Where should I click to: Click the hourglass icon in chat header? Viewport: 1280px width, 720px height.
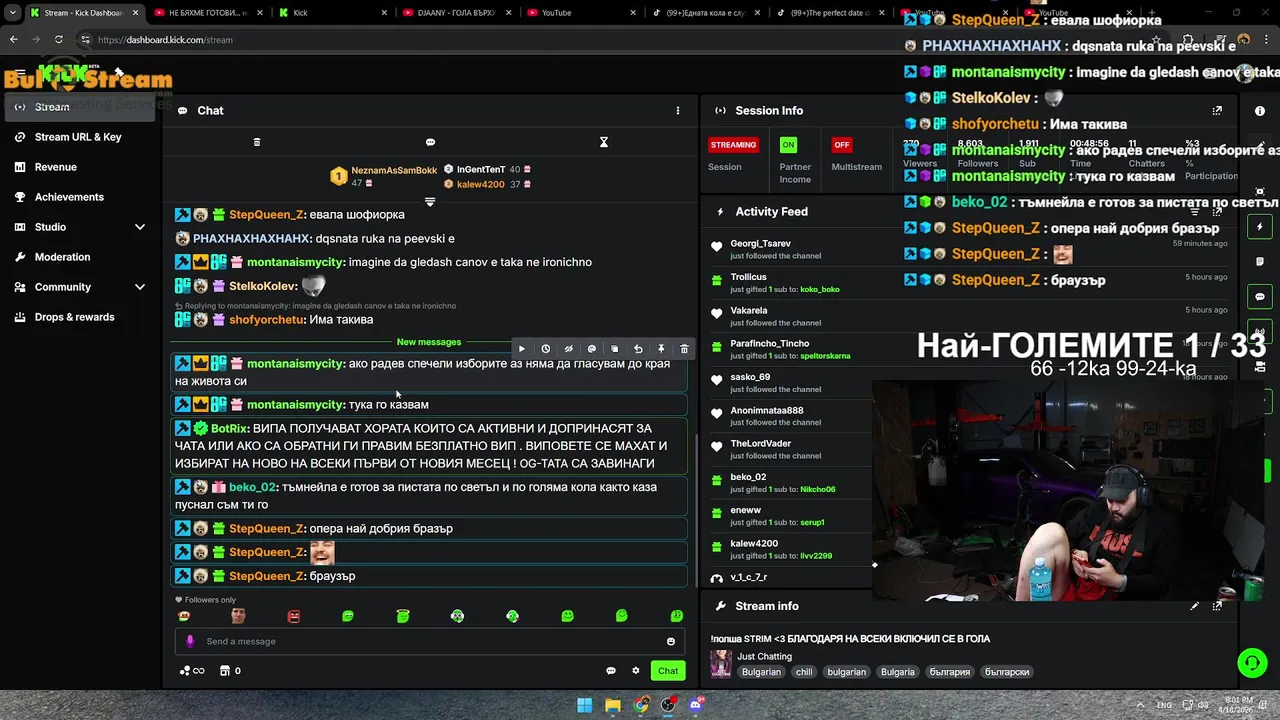(x=604, y=142)
